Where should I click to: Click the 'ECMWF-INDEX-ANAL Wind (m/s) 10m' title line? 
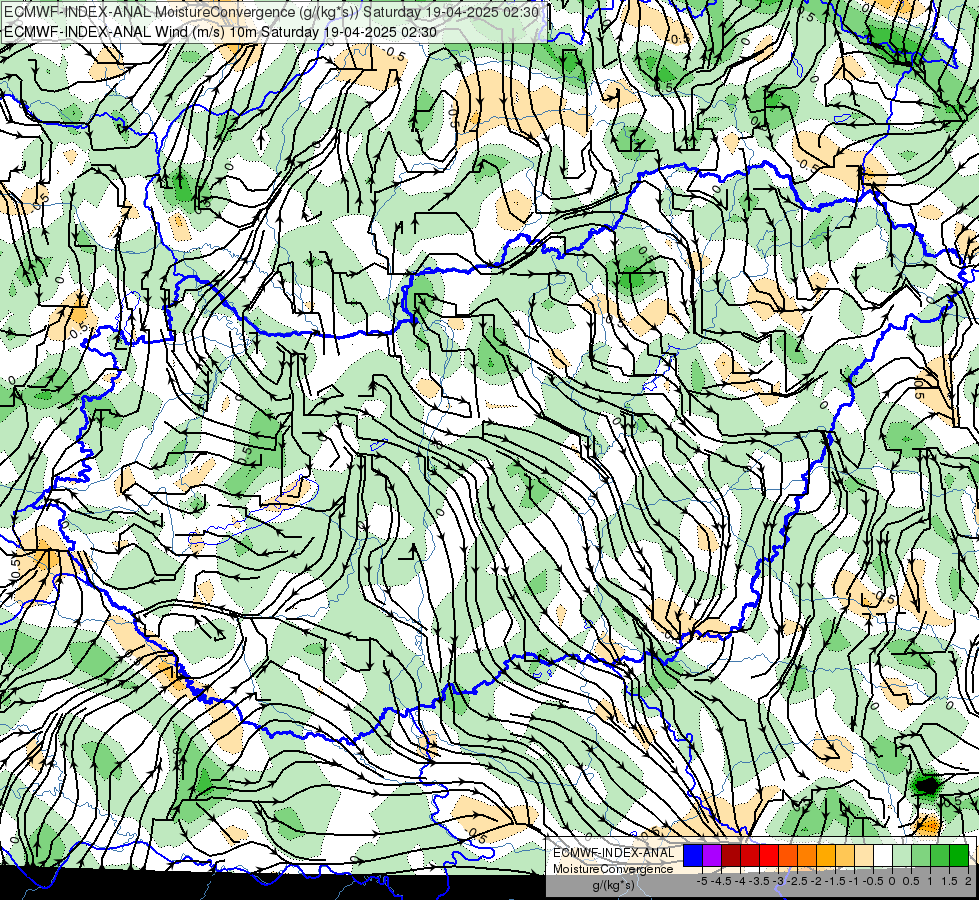[x=220, y=32]
